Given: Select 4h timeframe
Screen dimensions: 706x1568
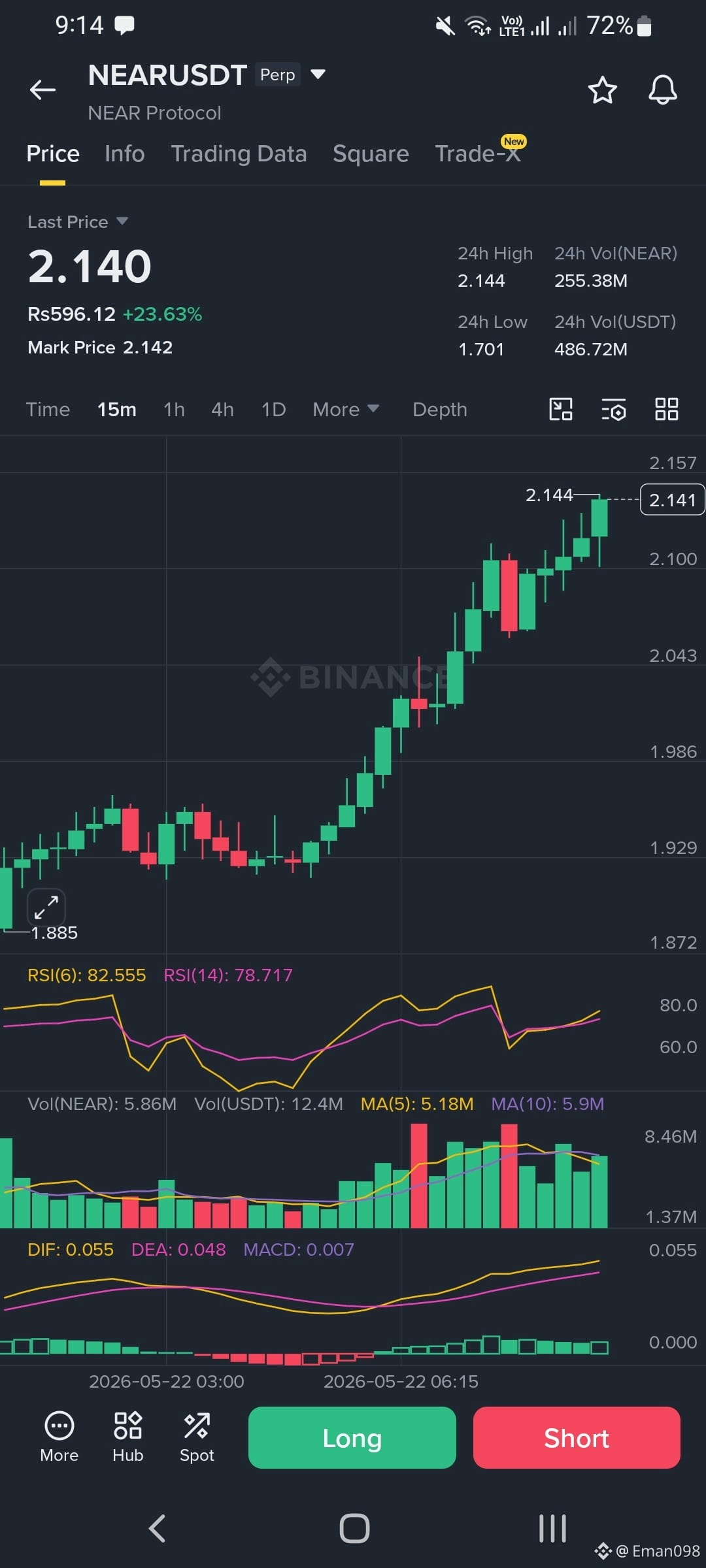Looking at the screenshot, I should click(222, 410).
